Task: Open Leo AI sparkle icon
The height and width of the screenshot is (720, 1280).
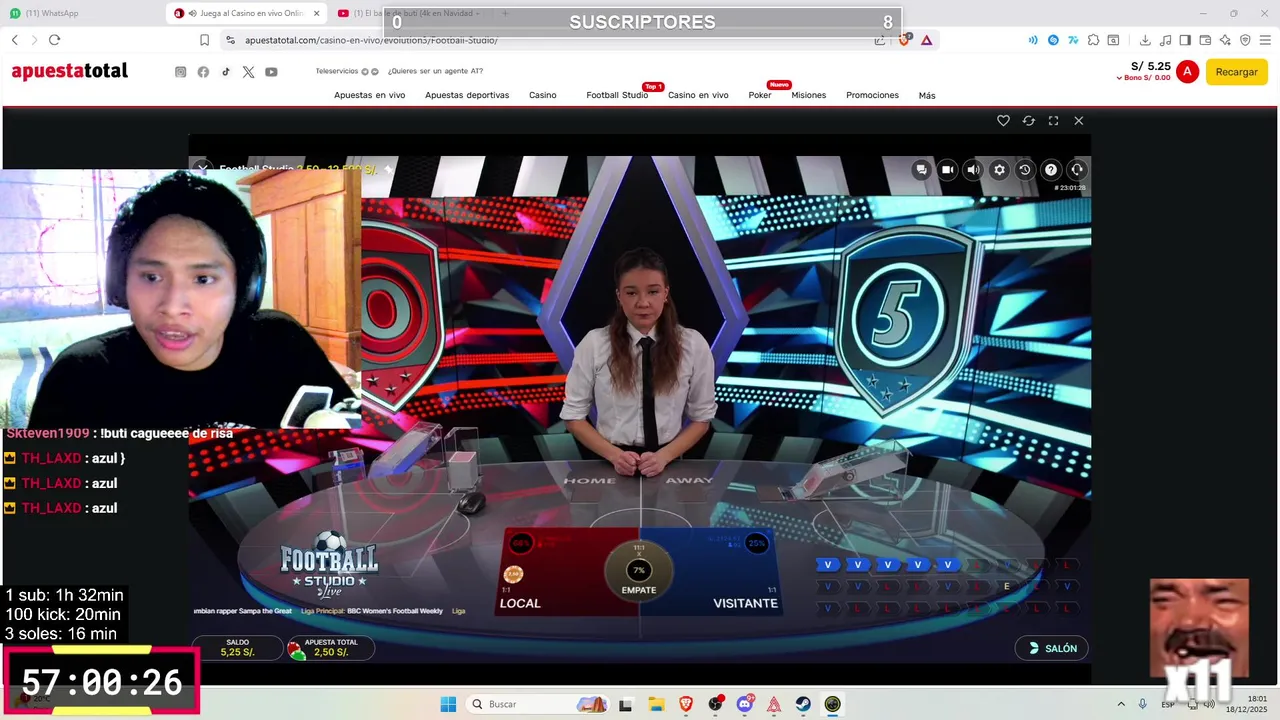Action: coord(1225,40)
